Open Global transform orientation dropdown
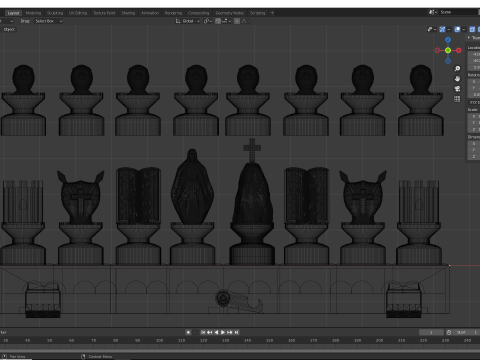480x360 pixels. pyautogui.click(x=188, y=21)
